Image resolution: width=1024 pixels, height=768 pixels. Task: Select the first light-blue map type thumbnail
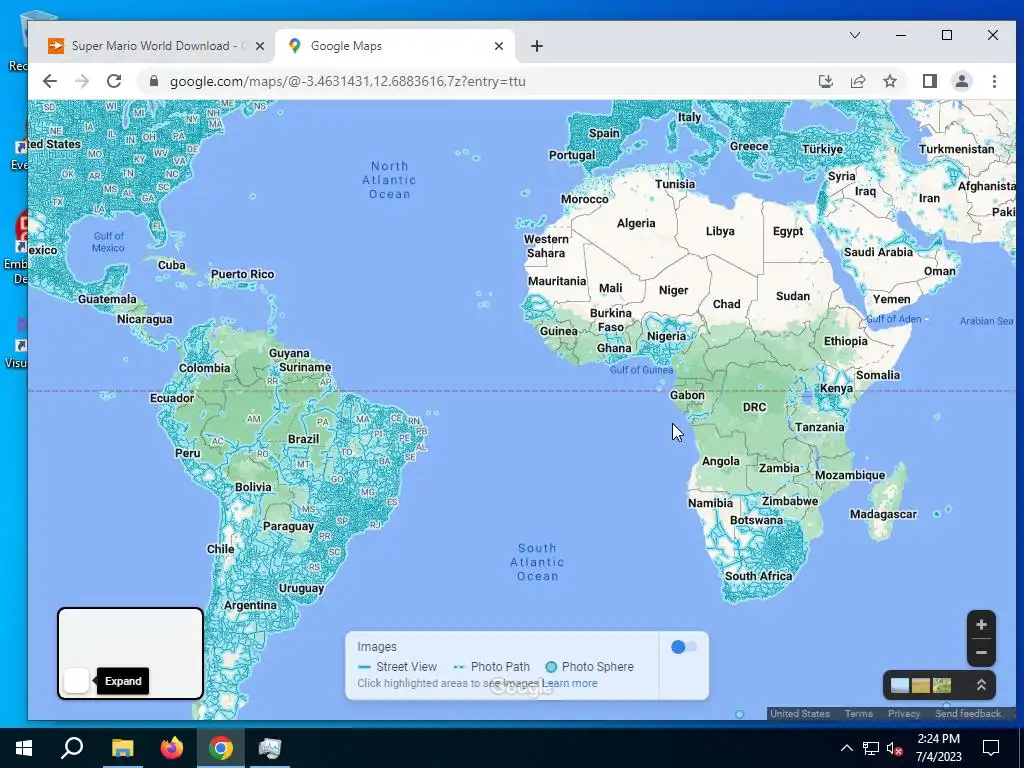(900, 685)
